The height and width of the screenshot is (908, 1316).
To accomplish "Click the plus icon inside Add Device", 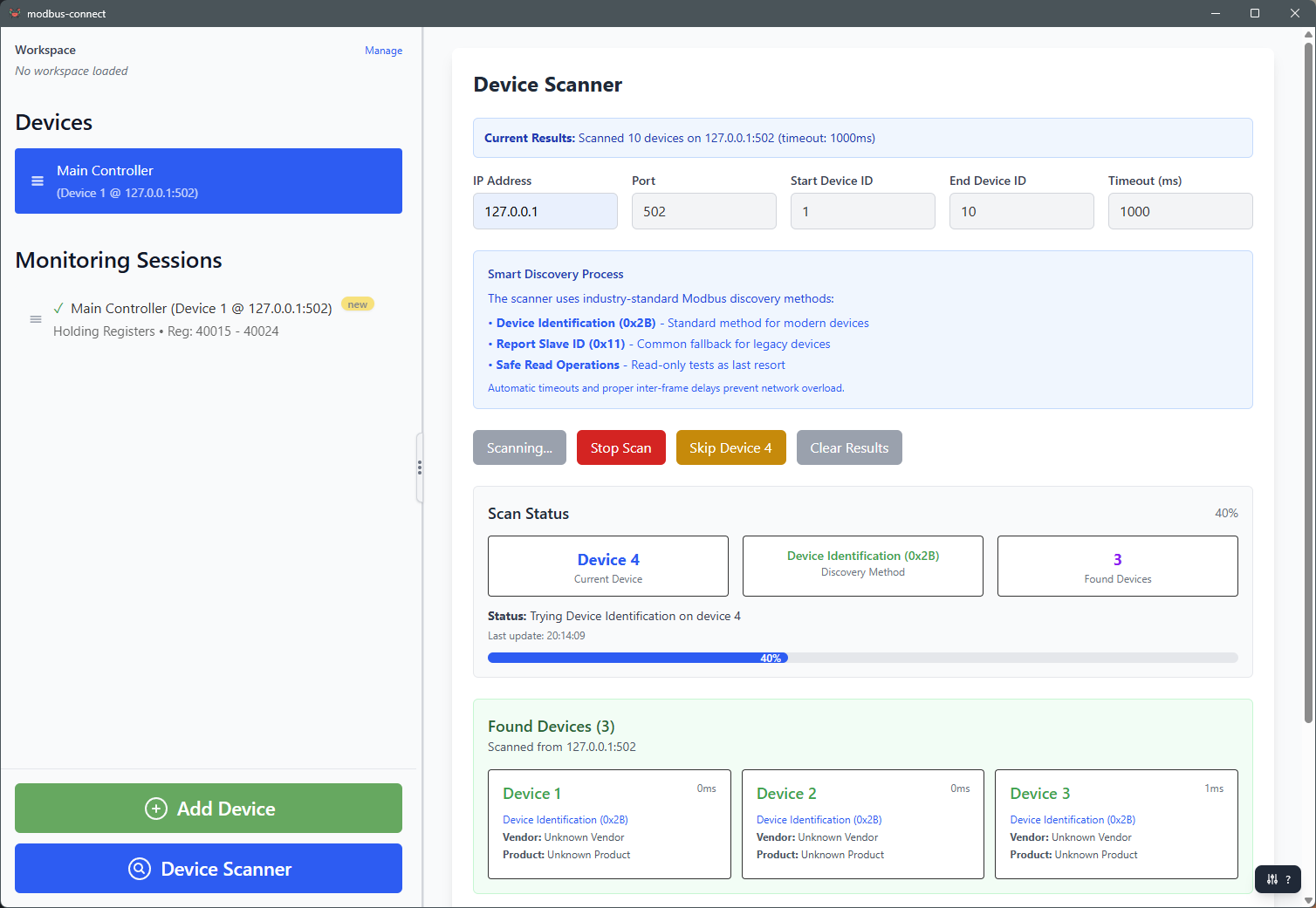I will pos(155,809).
